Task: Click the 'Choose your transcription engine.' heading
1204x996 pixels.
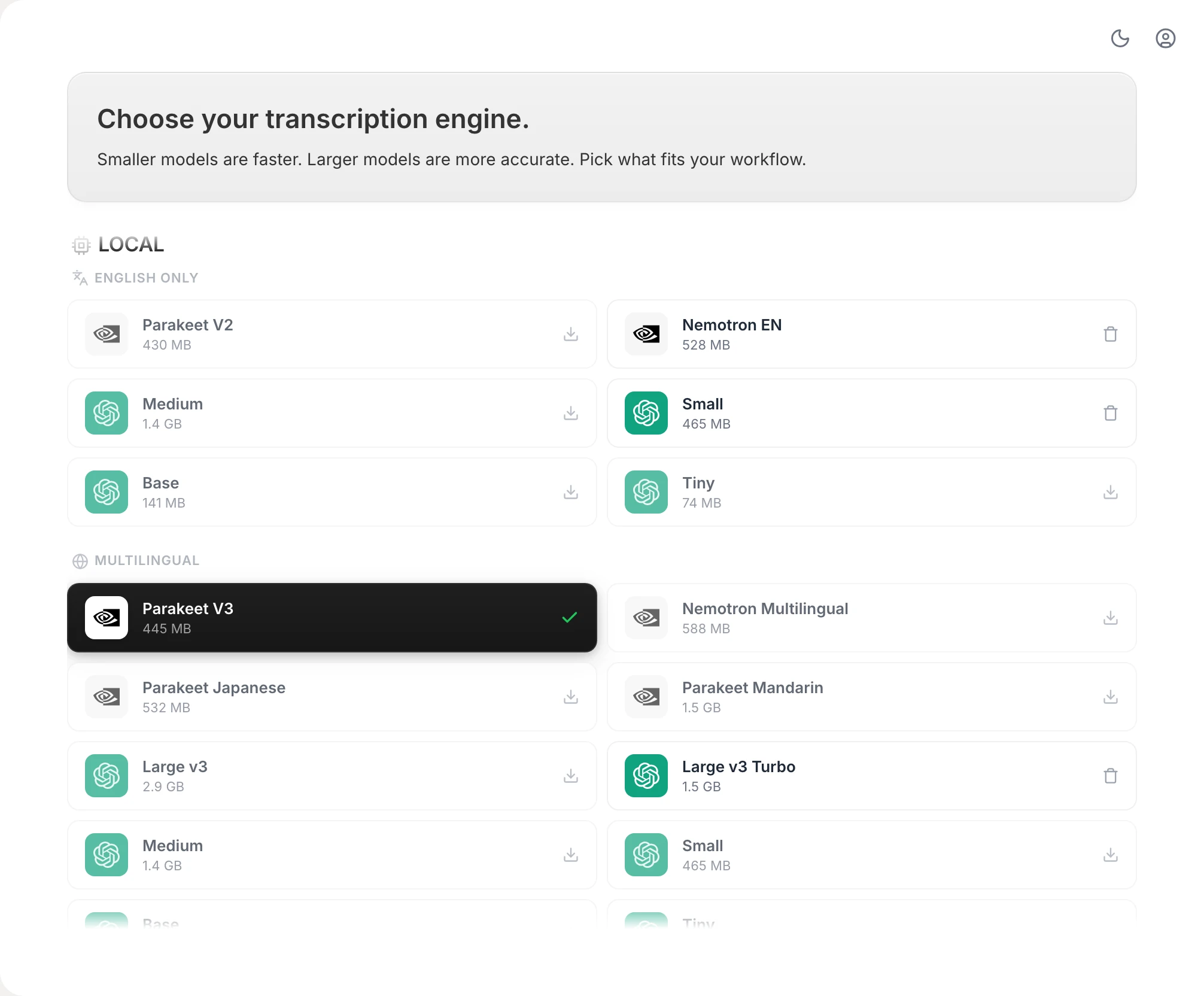Action: [x=313, y=119]
